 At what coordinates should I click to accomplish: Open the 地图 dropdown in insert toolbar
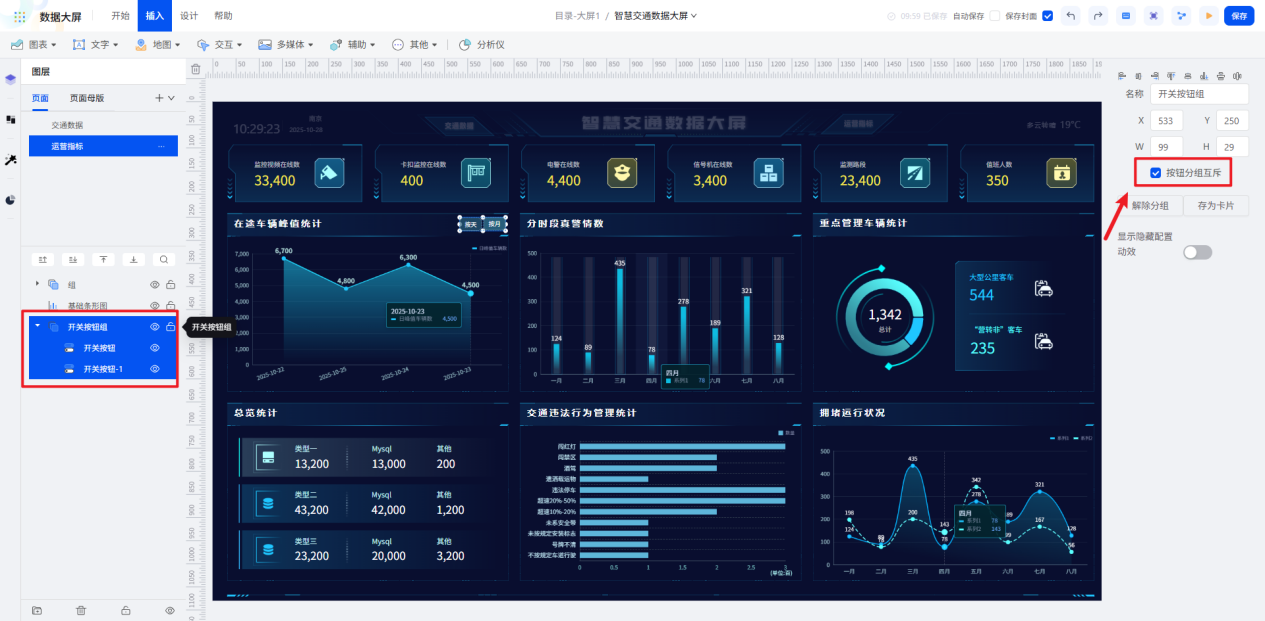(158, 45)
